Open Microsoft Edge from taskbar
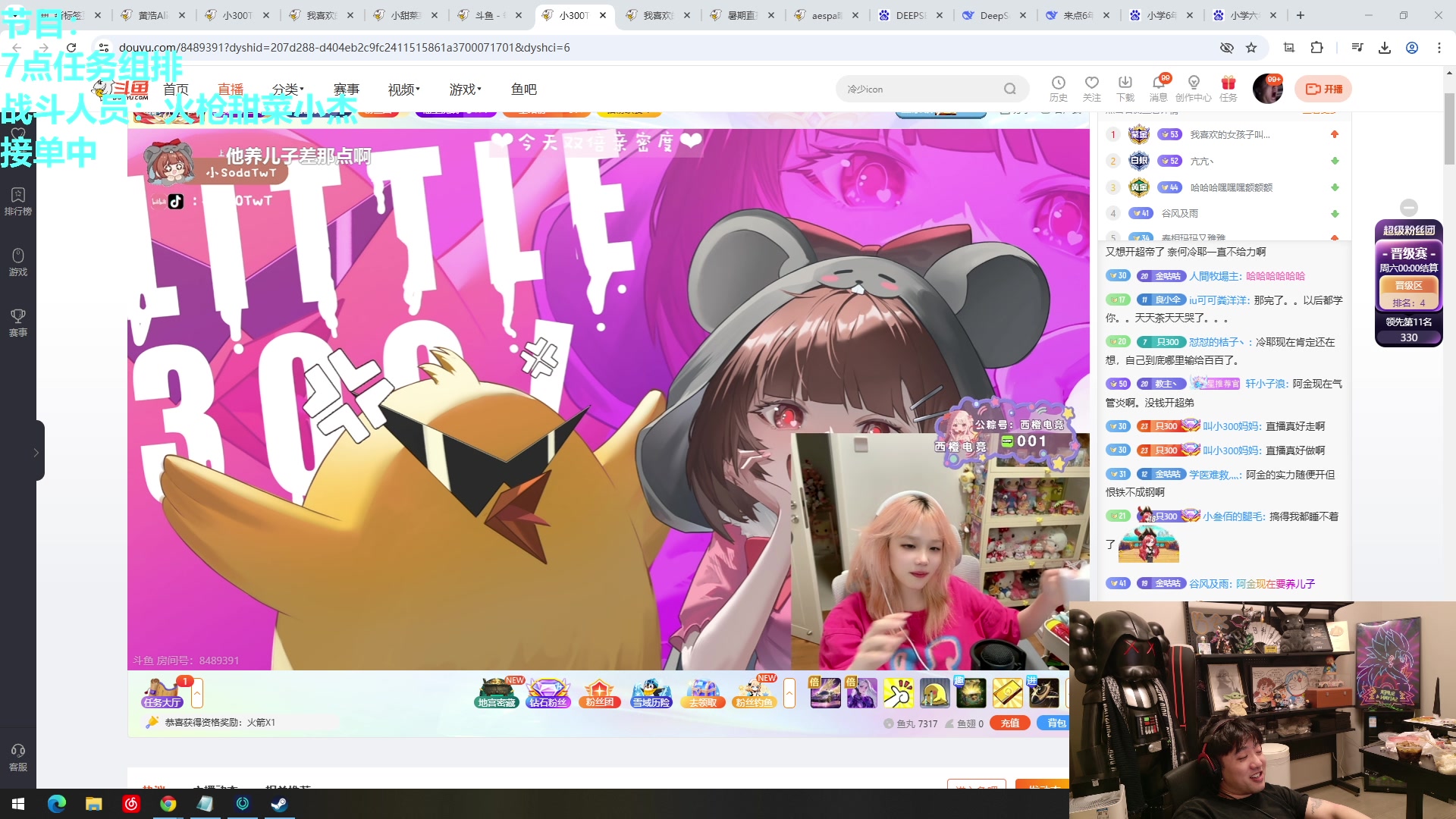 pyautogui.click(x=57, y=804)
